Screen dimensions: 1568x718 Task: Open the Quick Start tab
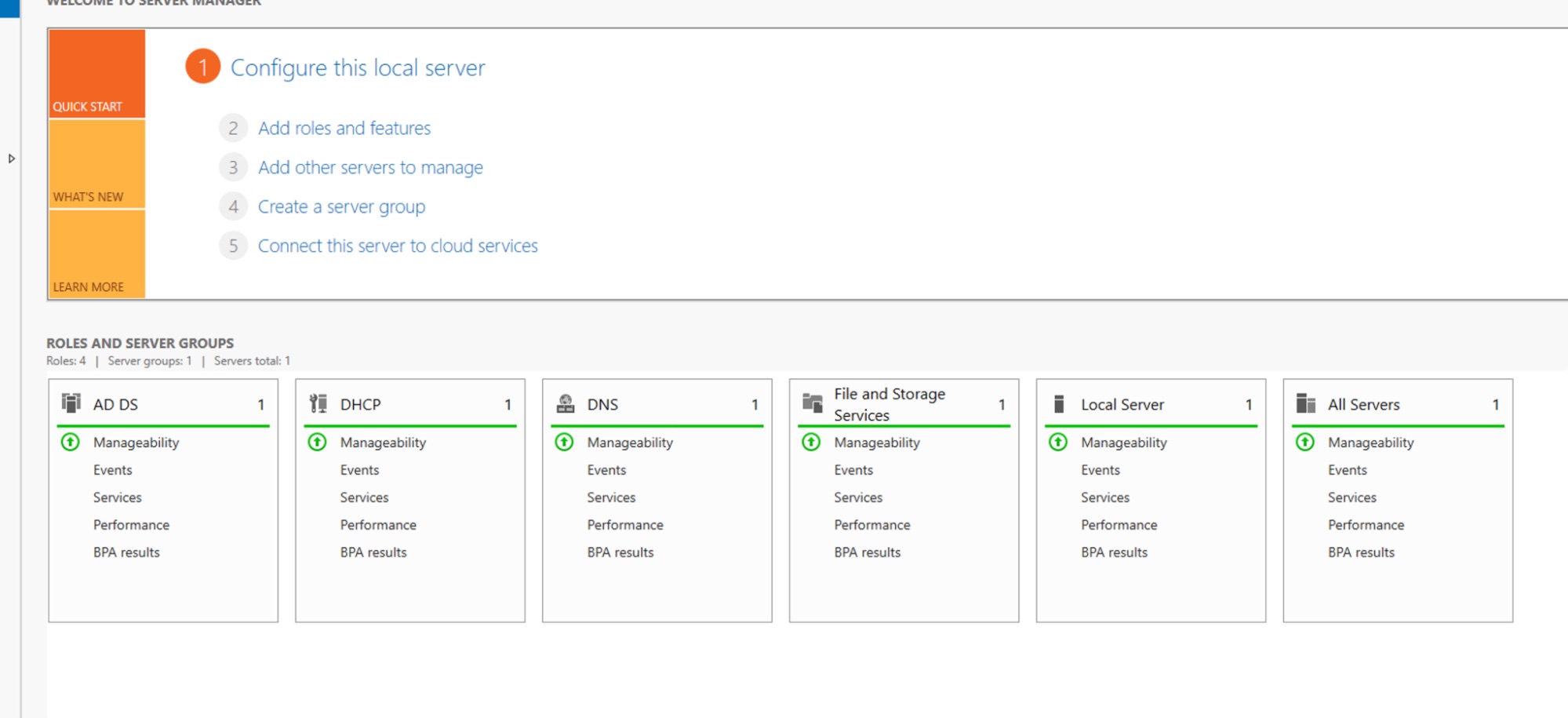coord(96,74)
